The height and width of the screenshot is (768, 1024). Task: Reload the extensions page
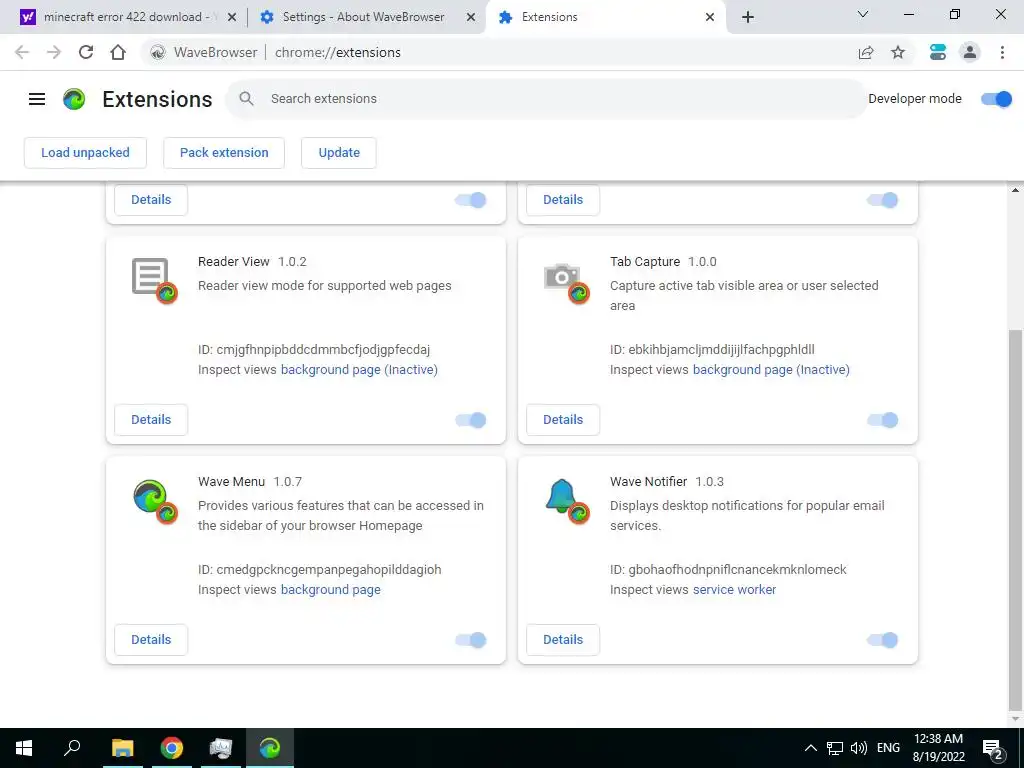pos(86,52)
